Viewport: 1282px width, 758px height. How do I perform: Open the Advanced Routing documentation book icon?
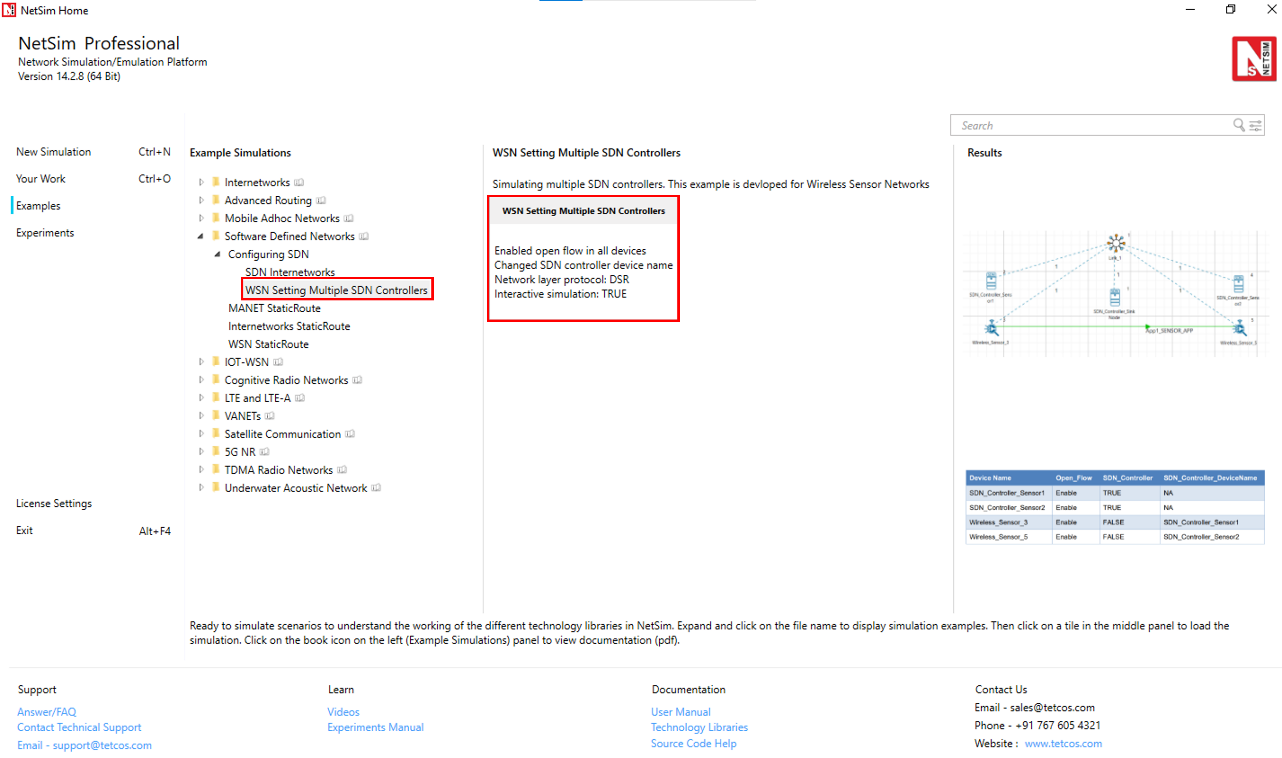[322, 201]
